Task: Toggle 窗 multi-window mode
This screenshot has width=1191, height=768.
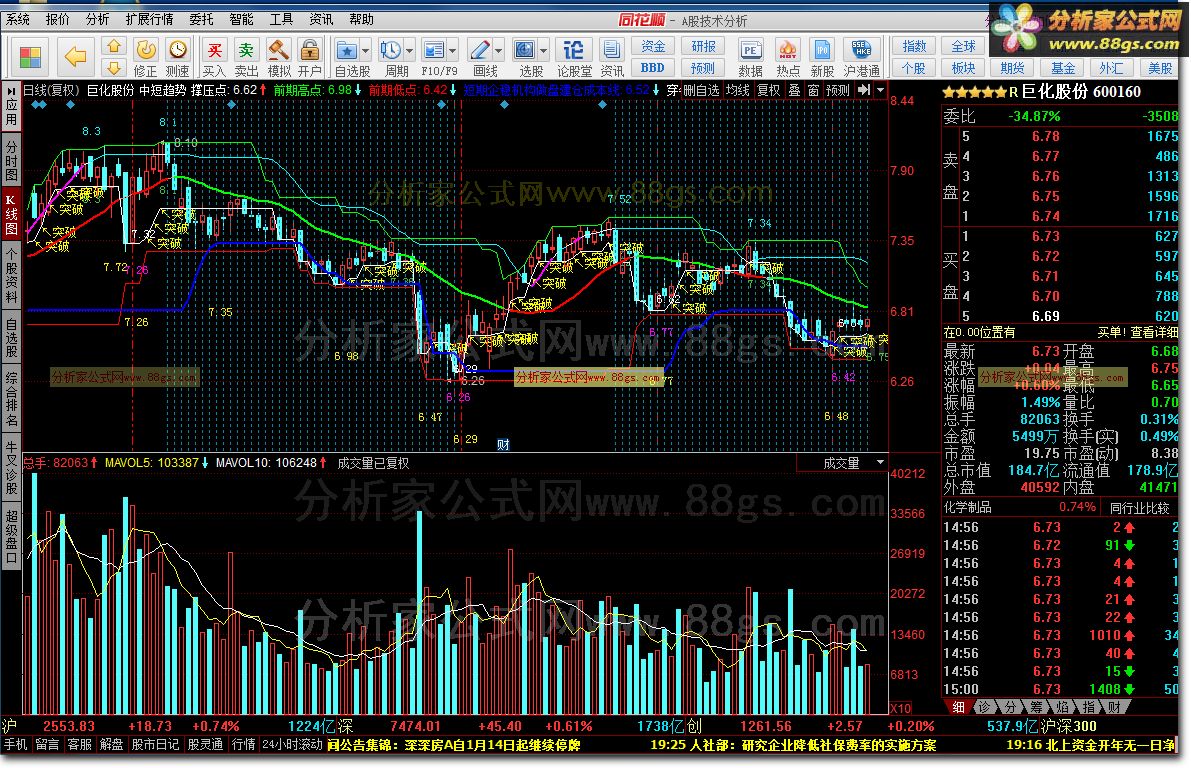Action: 813,90
